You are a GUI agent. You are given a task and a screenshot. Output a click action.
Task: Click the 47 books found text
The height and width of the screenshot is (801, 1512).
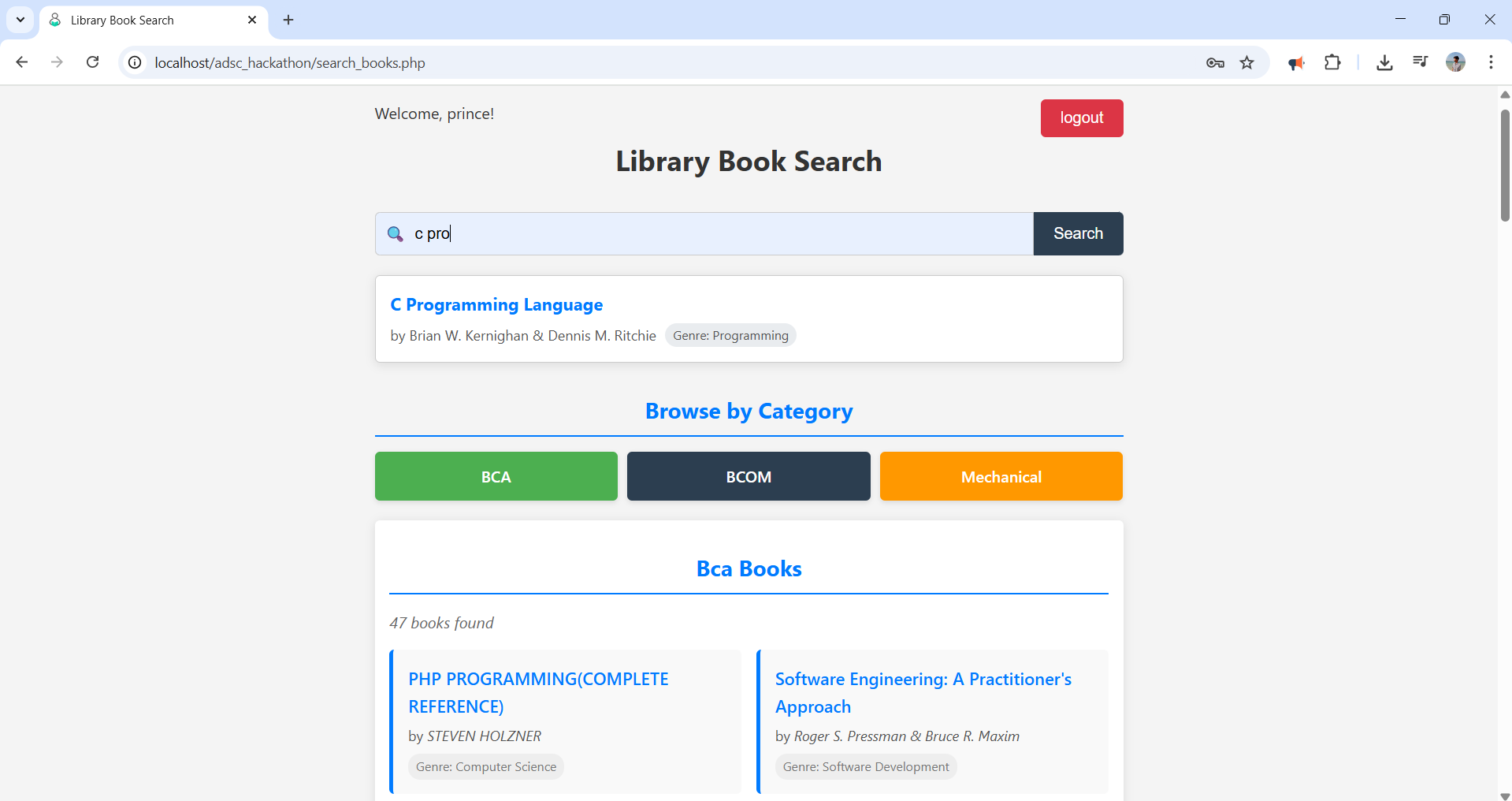[441, 623]
